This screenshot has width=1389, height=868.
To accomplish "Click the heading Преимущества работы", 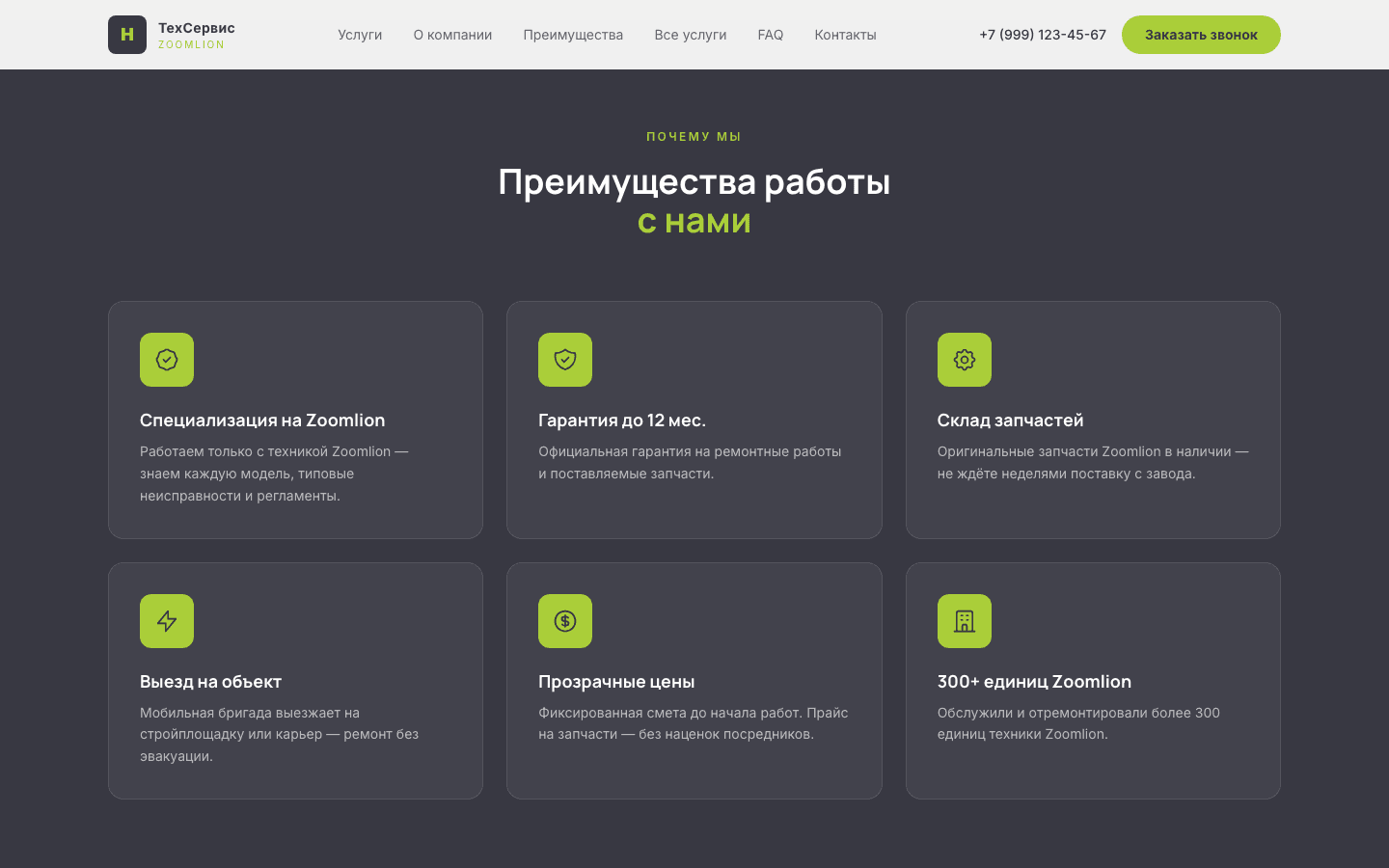I will [694, 181].
